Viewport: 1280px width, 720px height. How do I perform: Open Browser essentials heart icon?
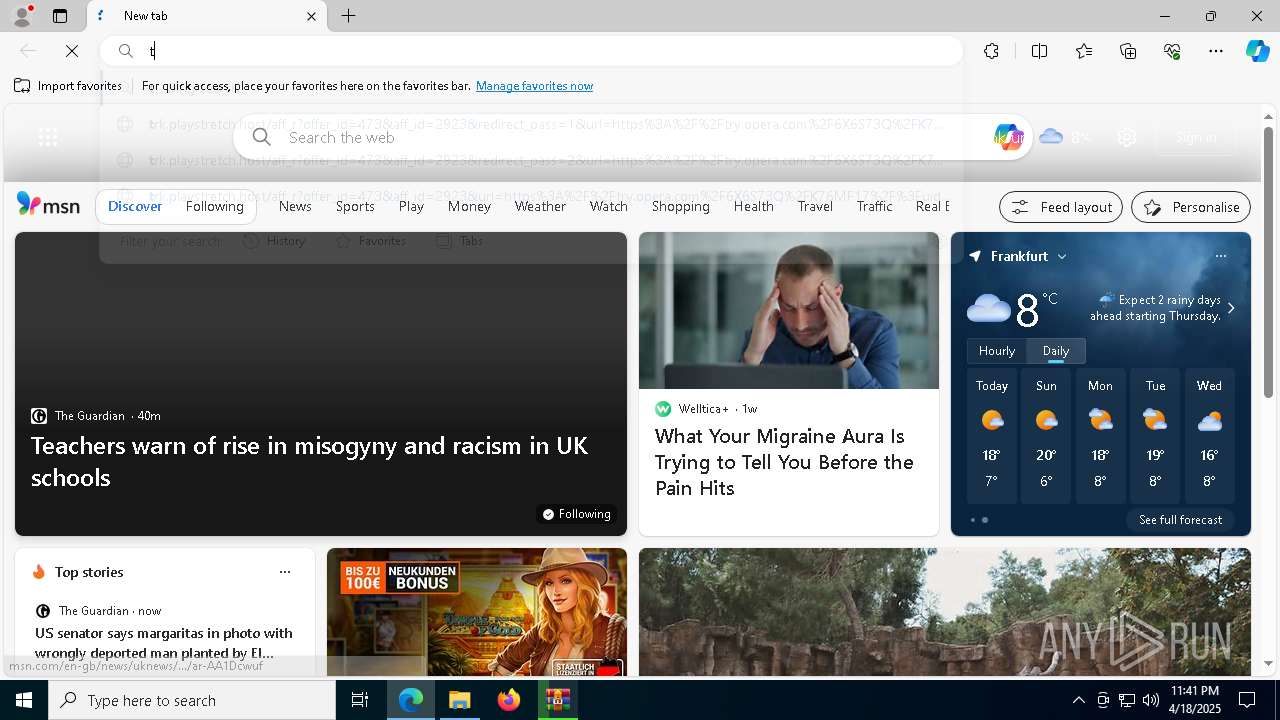(1172, 51)
